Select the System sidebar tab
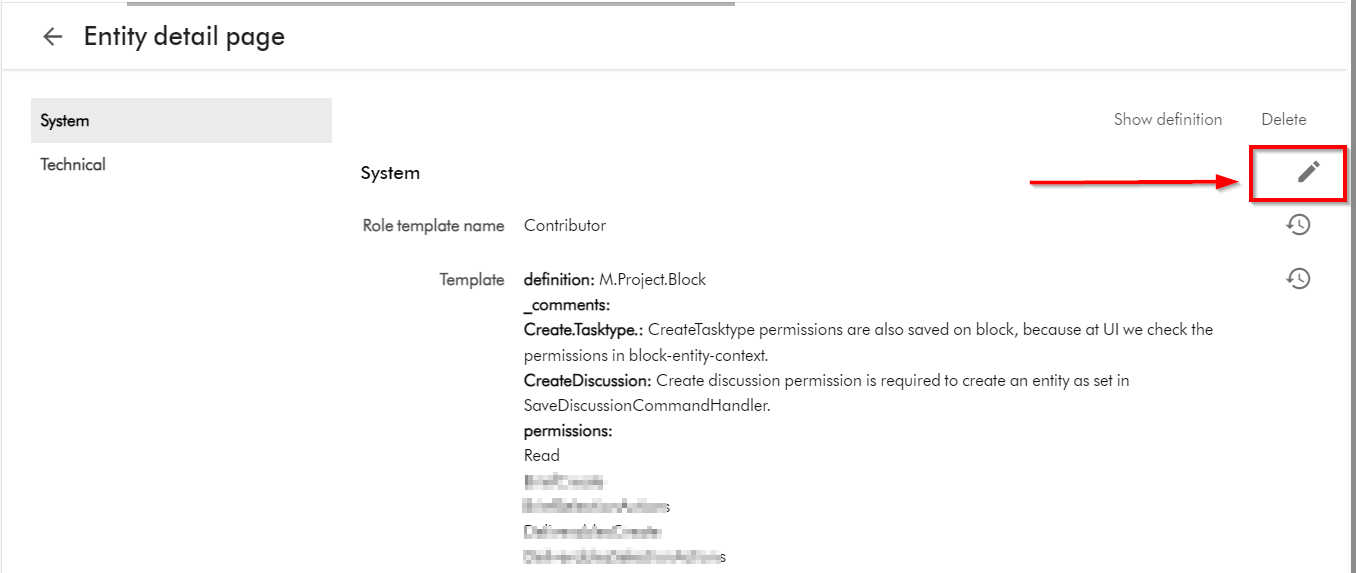1356x573 pixels. tap(181, 121)
